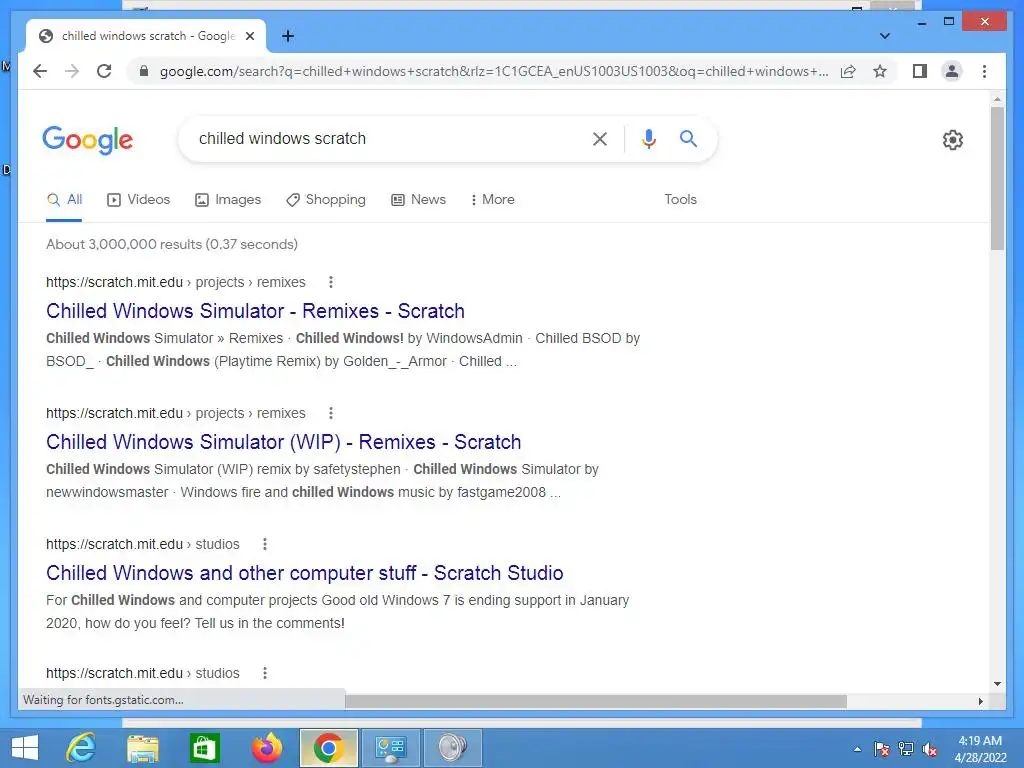The image size is (1024, 768).
Task: Reload the Google search page
Action: pyautogui.click(x=104, y=71)
